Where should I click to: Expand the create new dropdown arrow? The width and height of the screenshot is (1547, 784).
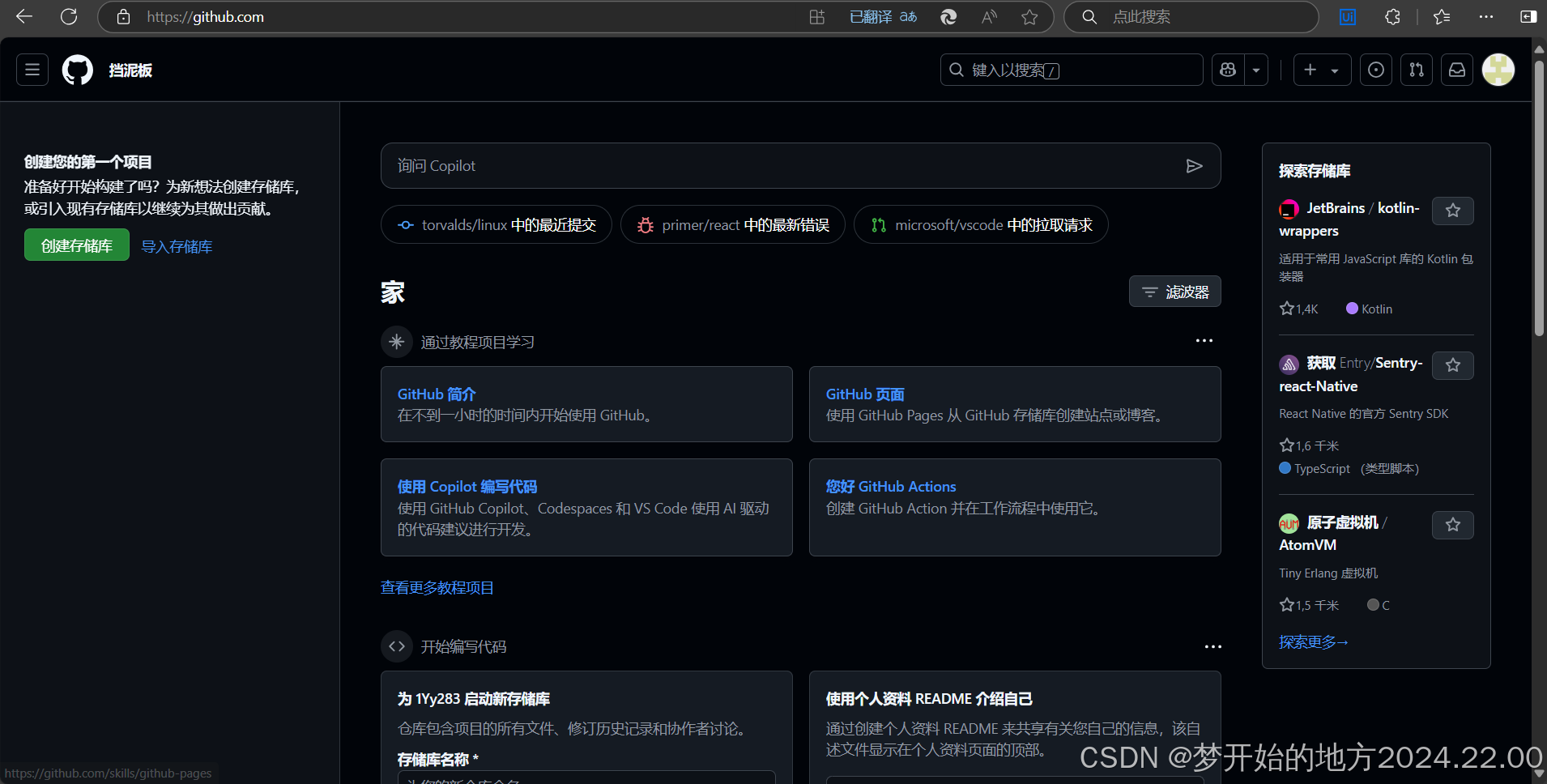coord(1336,70)
